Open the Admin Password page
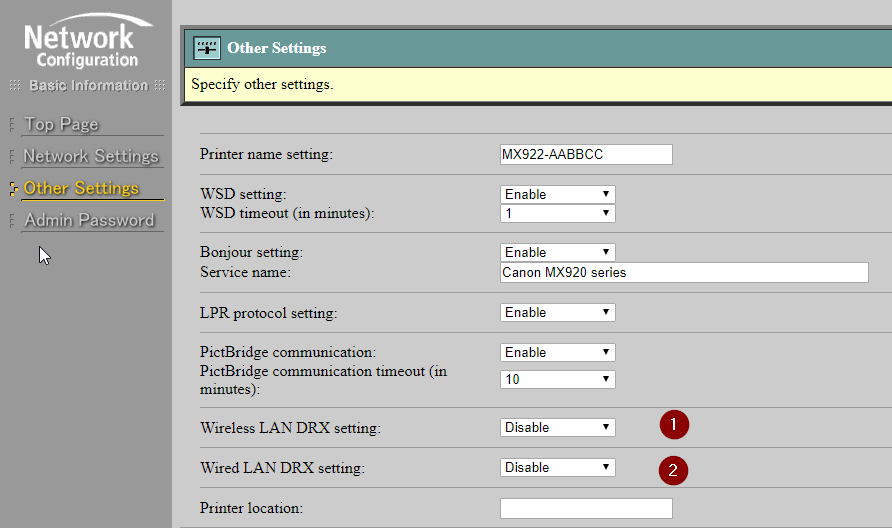This screenshot has height=528, width=892. click(89, 220)
